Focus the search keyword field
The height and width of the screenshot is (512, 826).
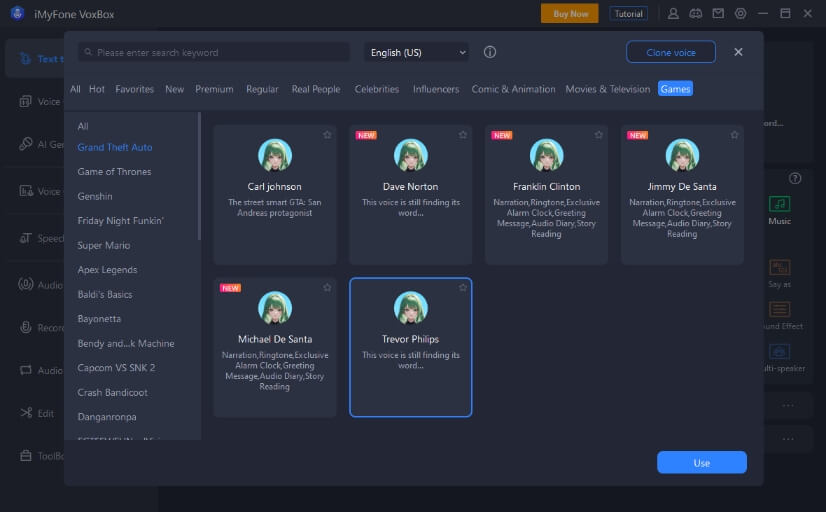click(x=214, y=52)
